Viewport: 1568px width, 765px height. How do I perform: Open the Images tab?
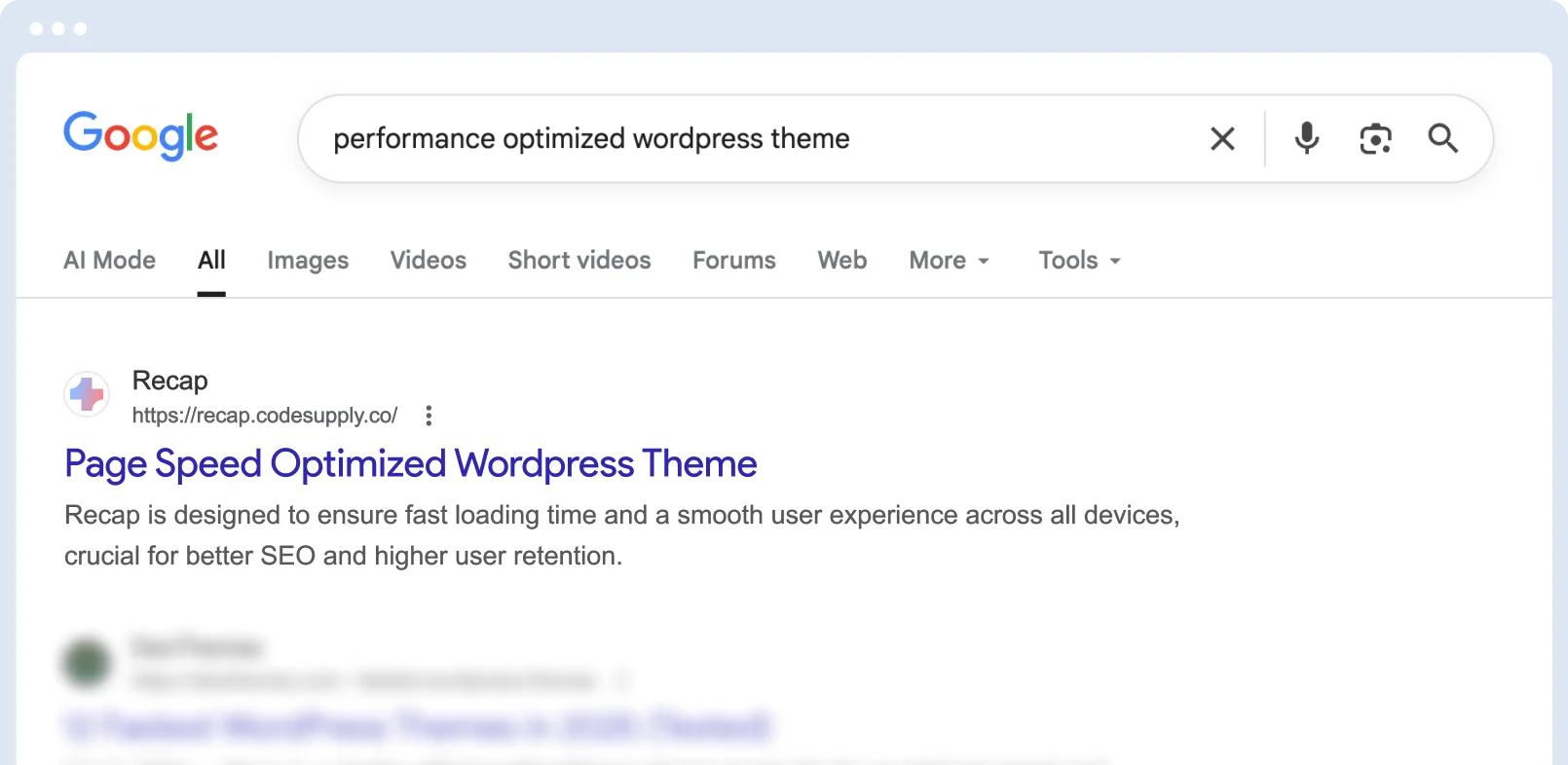click(x=308, y=260)
